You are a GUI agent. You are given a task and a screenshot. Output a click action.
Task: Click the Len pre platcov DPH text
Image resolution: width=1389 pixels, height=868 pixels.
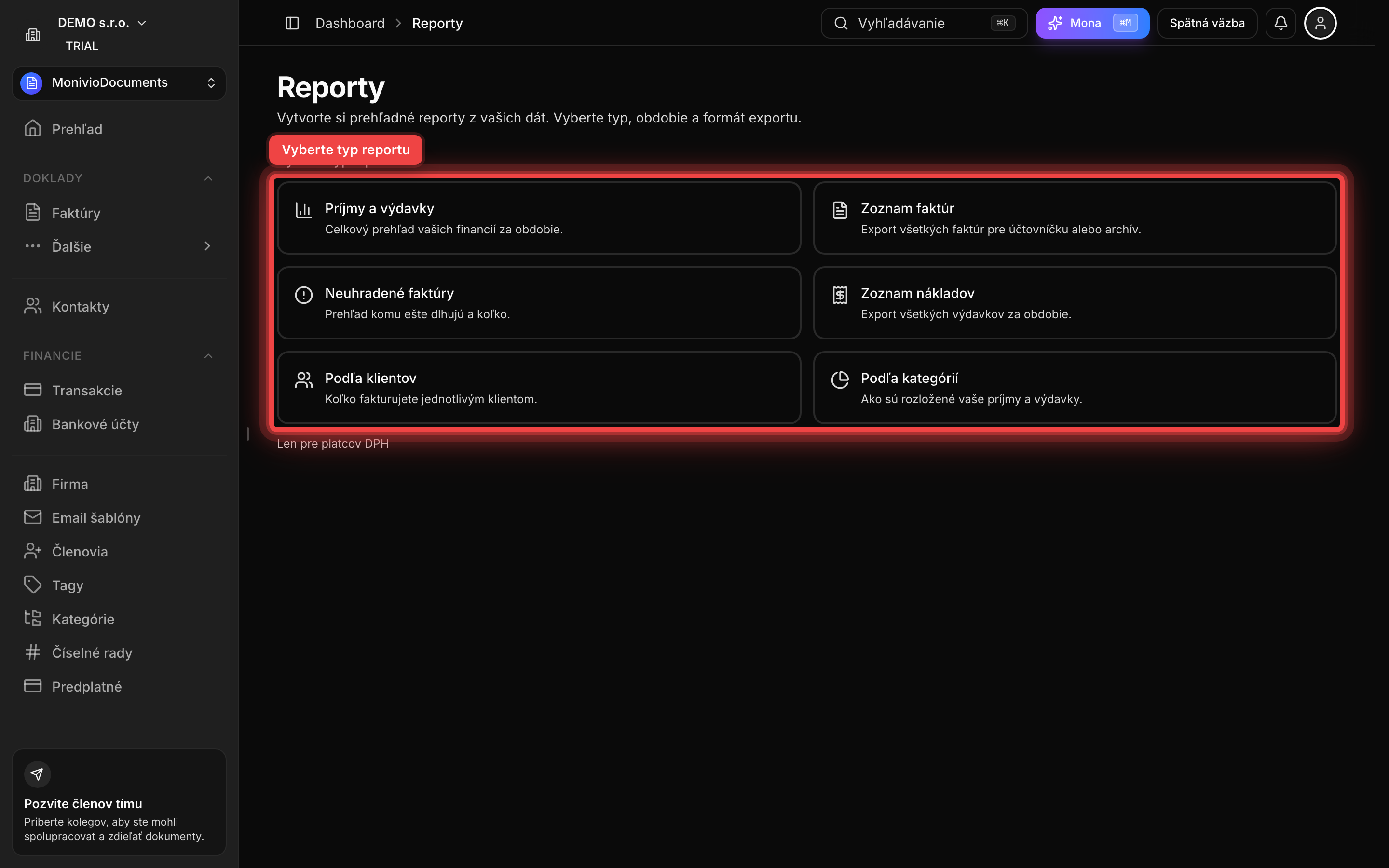pos(333,443)
